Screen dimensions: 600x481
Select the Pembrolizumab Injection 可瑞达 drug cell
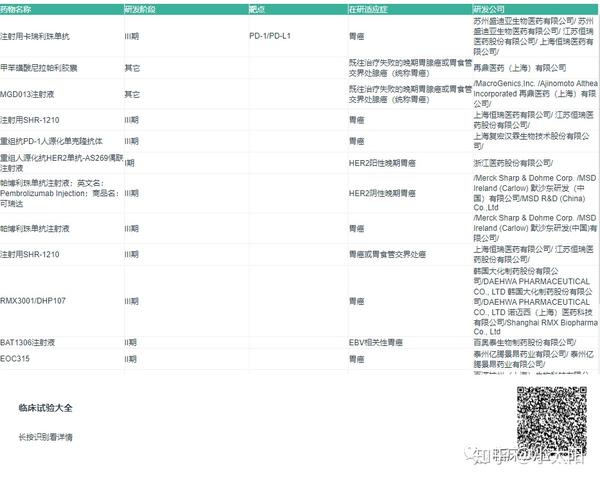point(60,193)
